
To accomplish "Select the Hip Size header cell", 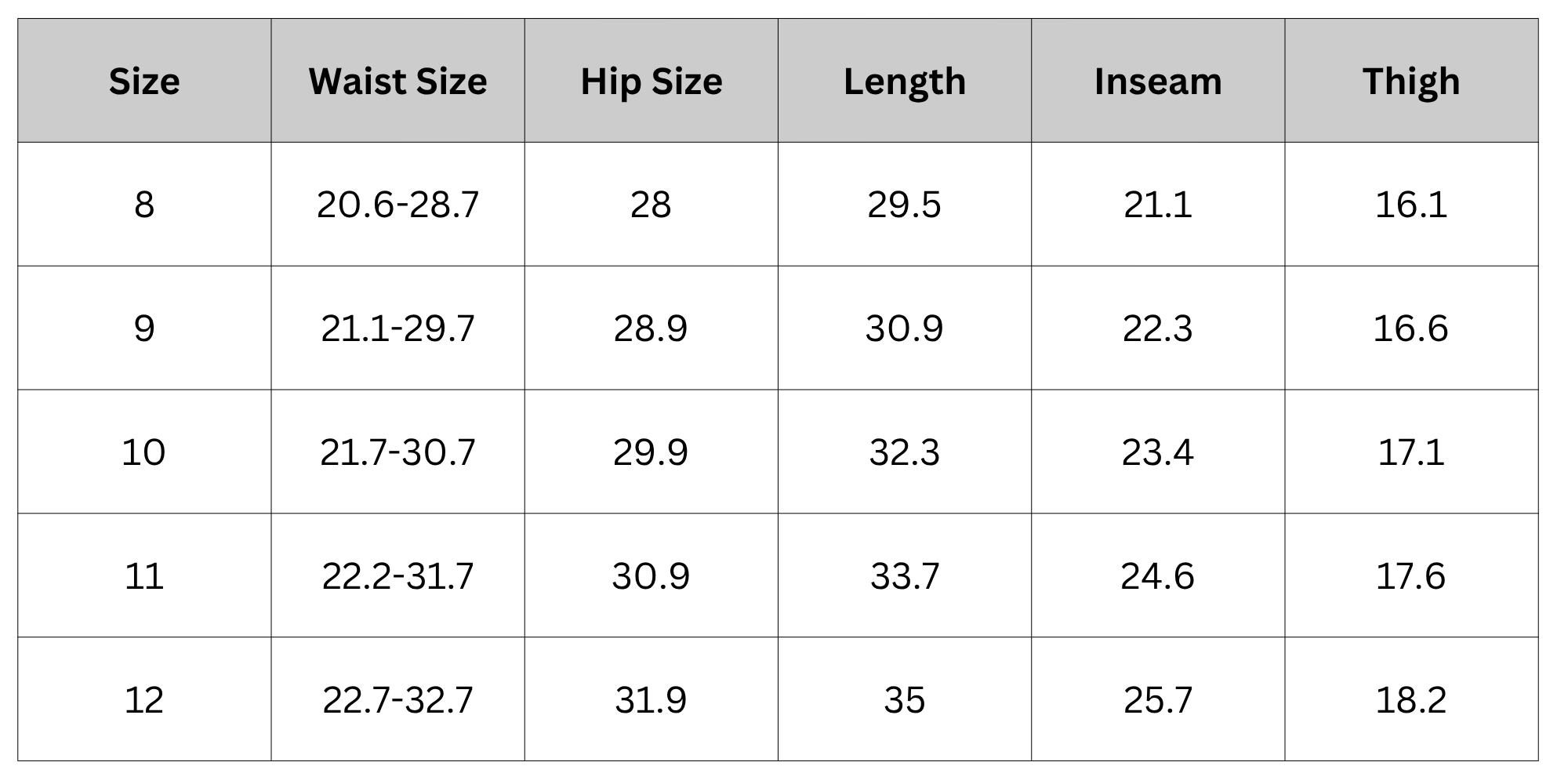I will tap(651, 81).
